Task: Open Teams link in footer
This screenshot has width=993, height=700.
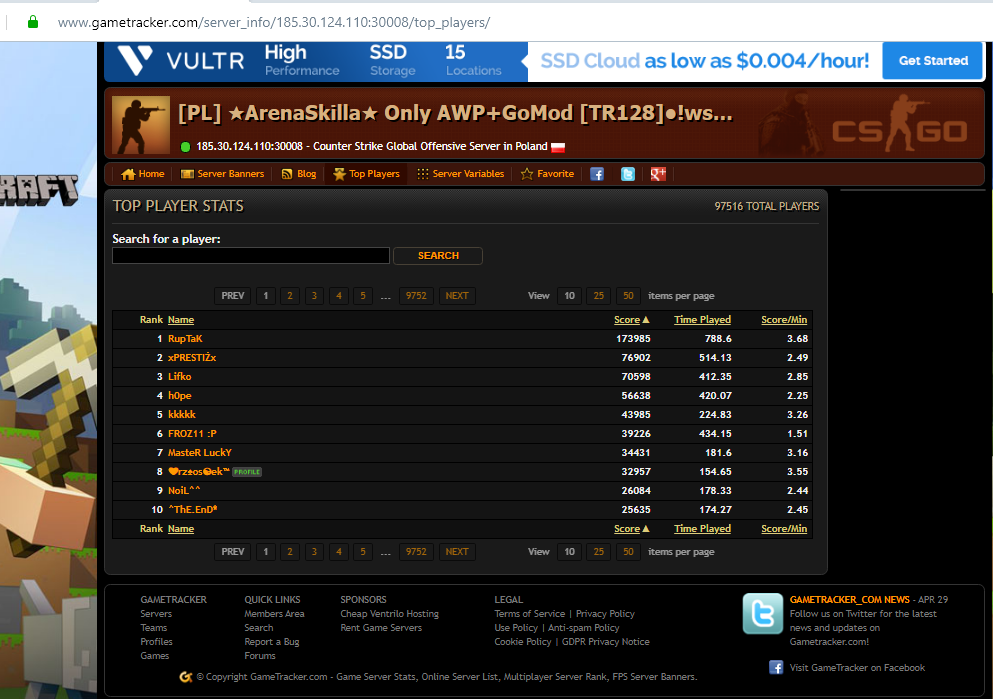Action: pyautogui.click(x=154, y=628)
